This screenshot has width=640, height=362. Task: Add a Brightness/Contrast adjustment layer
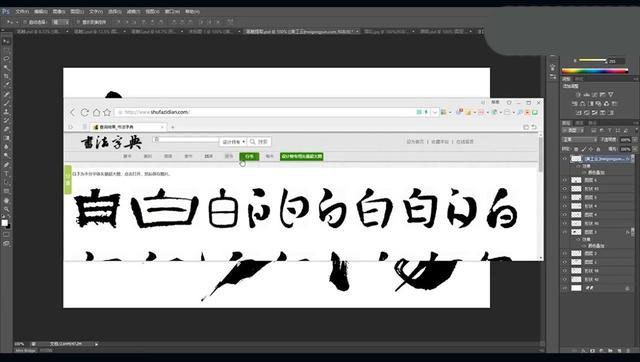[578, 95]
